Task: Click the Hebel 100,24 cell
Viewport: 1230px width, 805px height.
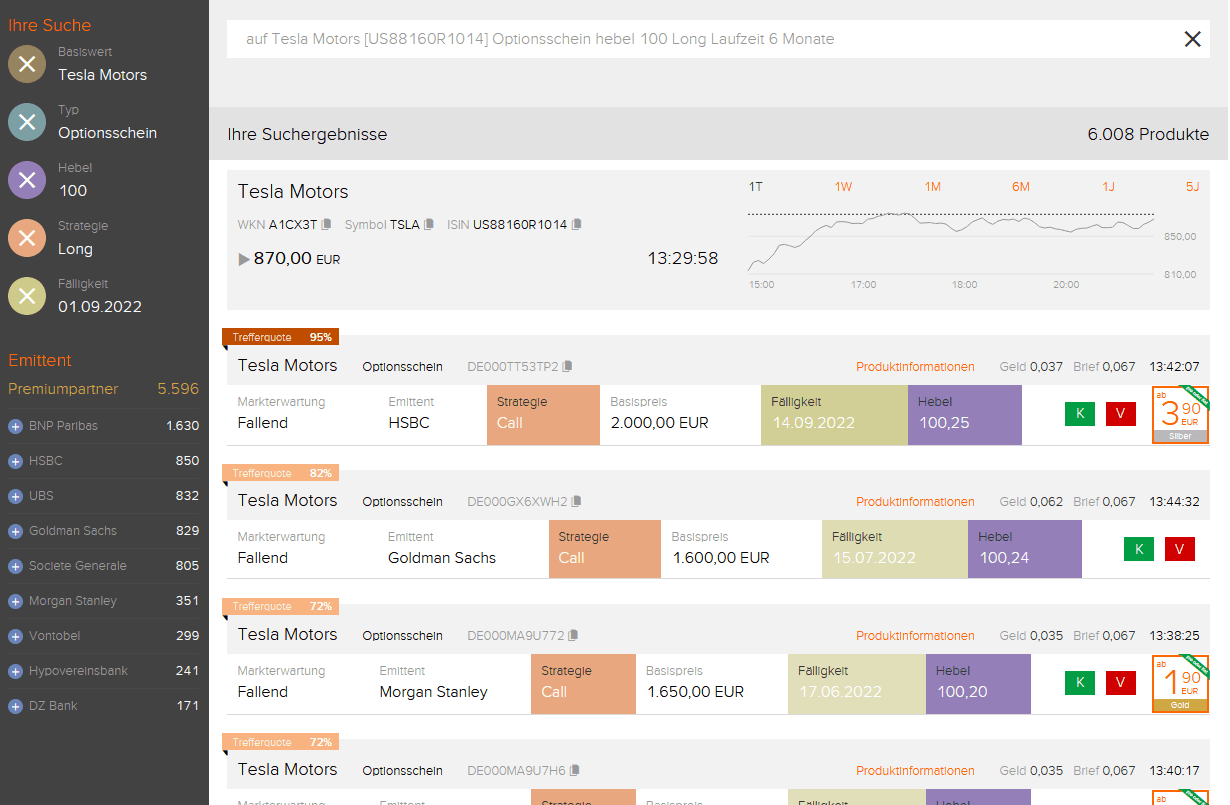Action: [1025, 549]
